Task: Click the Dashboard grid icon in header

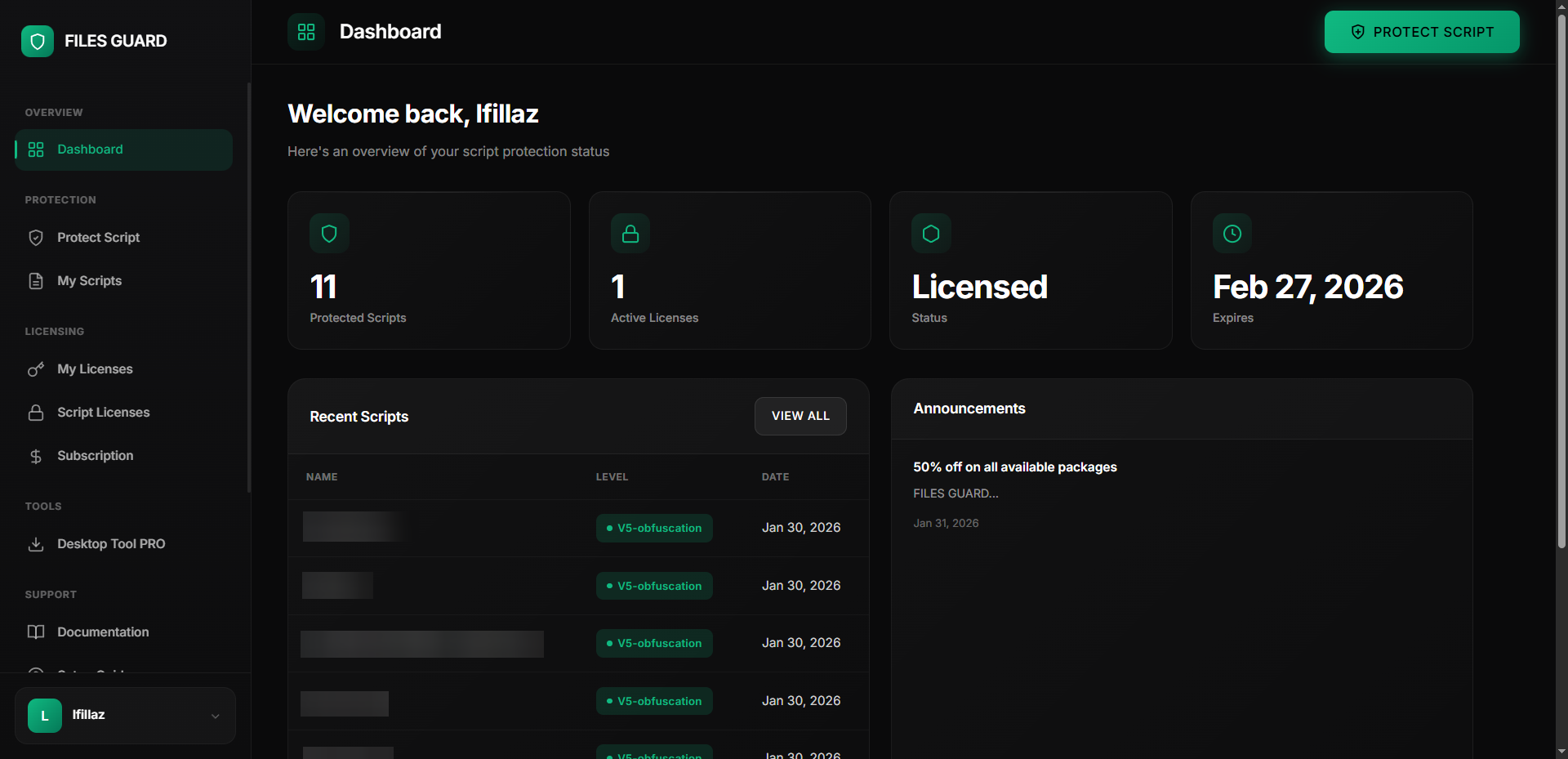Action: (x=306, y=32)
